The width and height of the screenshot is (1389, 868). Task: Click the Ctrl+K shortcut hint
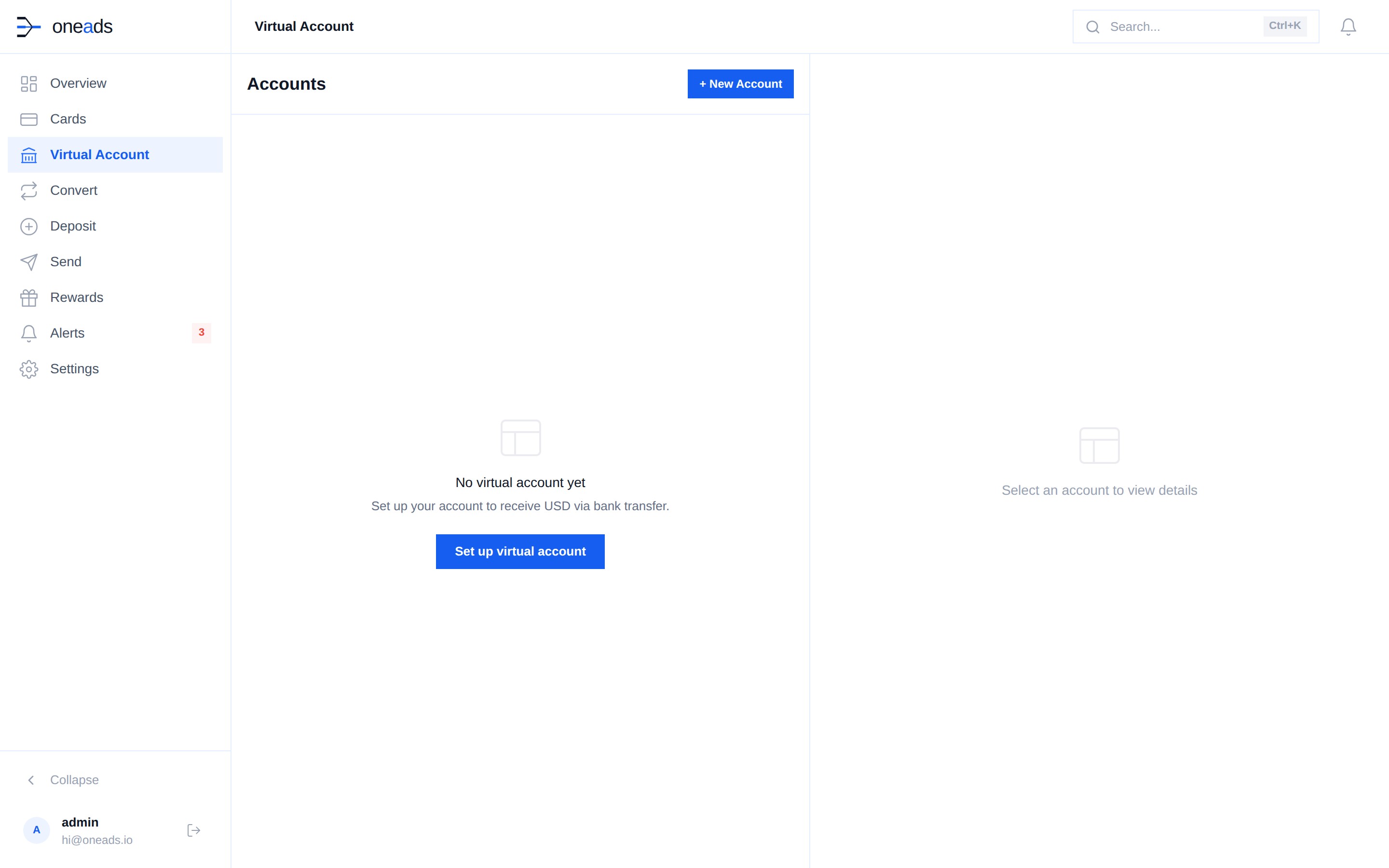tap(1284, 26)
